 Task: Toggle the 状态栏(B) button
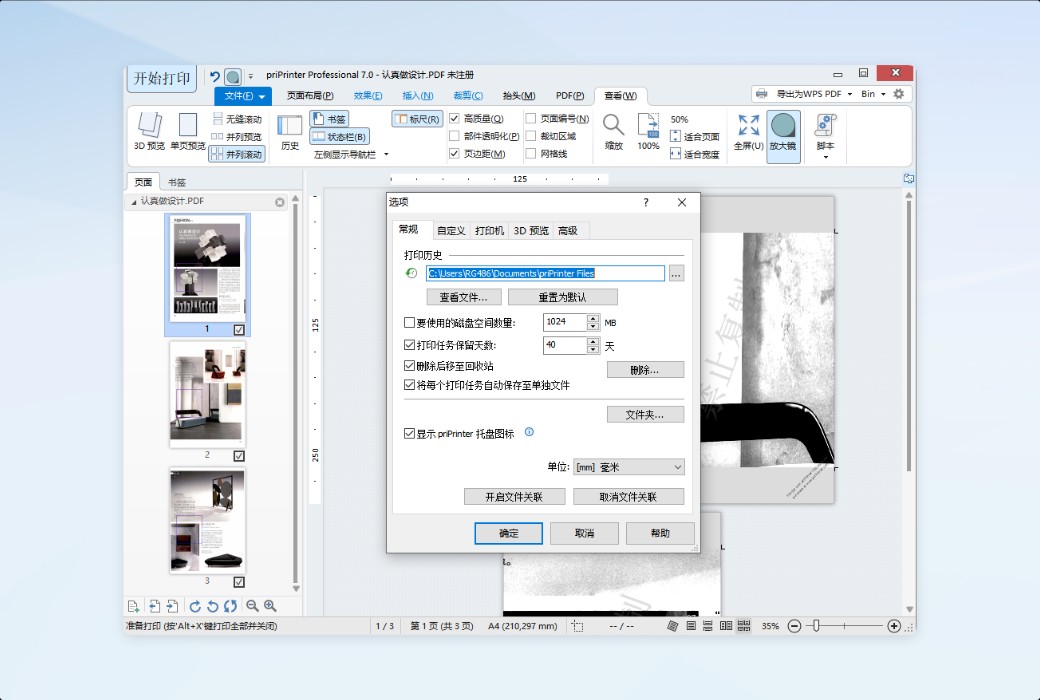click(x=340, y=137)
